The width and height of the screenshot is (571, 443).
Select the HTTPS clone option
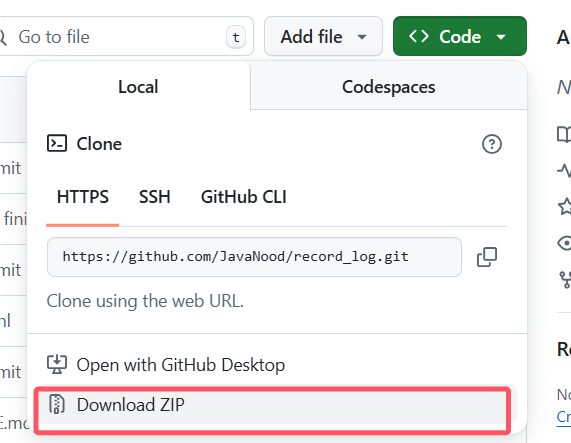[83, 197]
